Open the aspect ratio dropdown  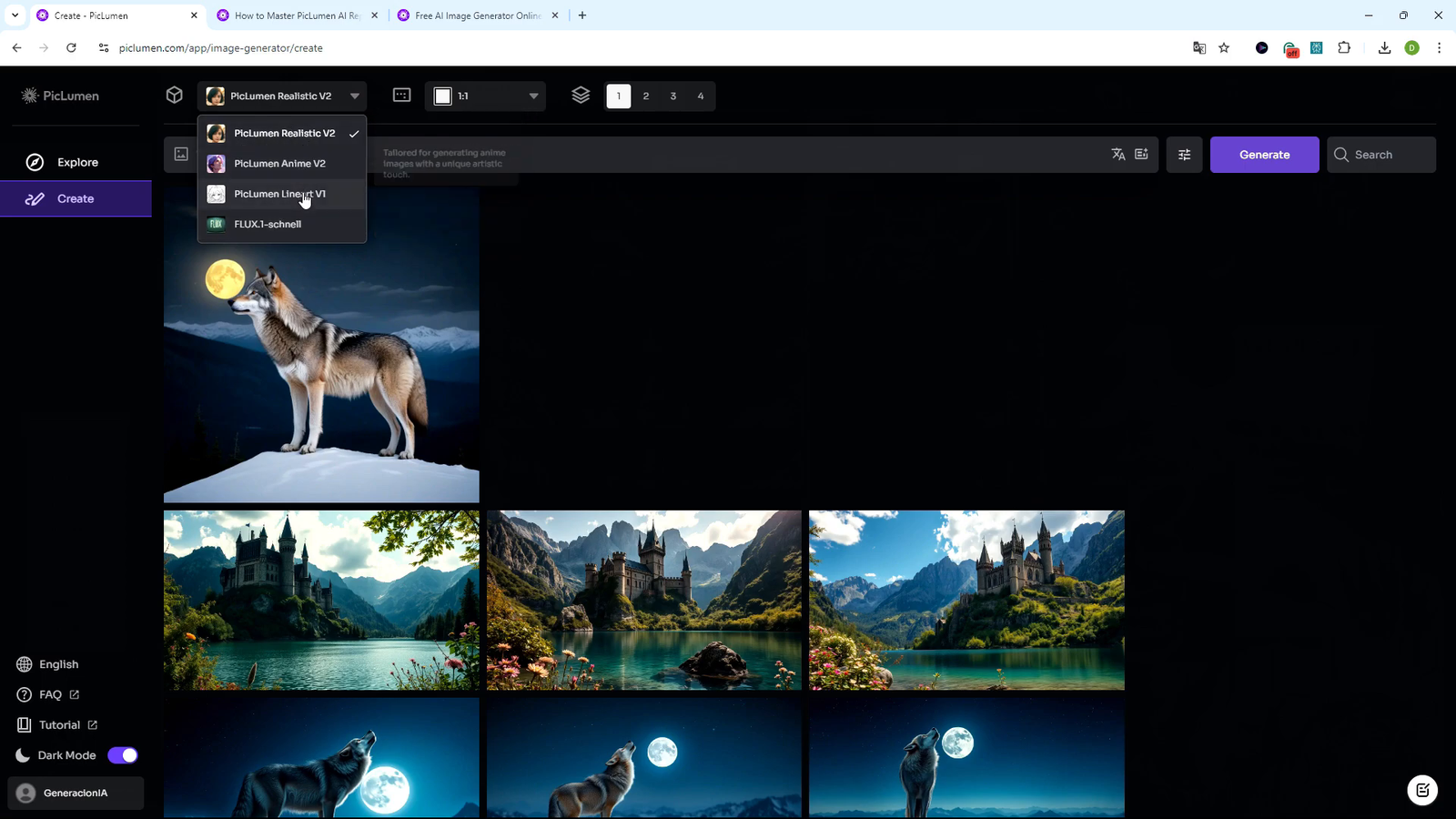click(x=533, y=96)
